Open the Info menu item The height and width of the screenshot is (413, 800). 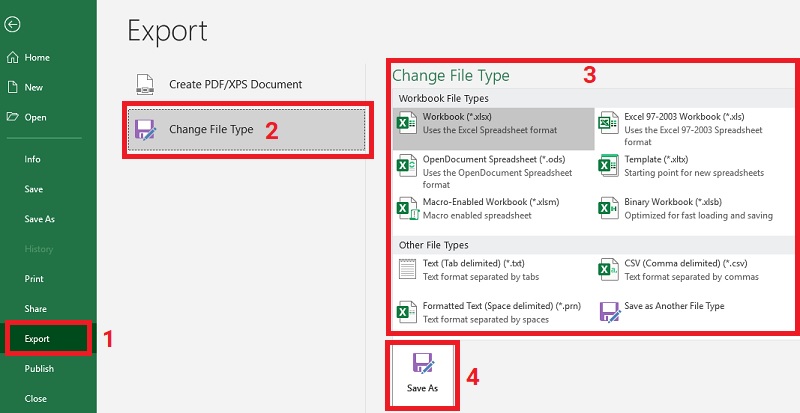[x=32, y=159]
